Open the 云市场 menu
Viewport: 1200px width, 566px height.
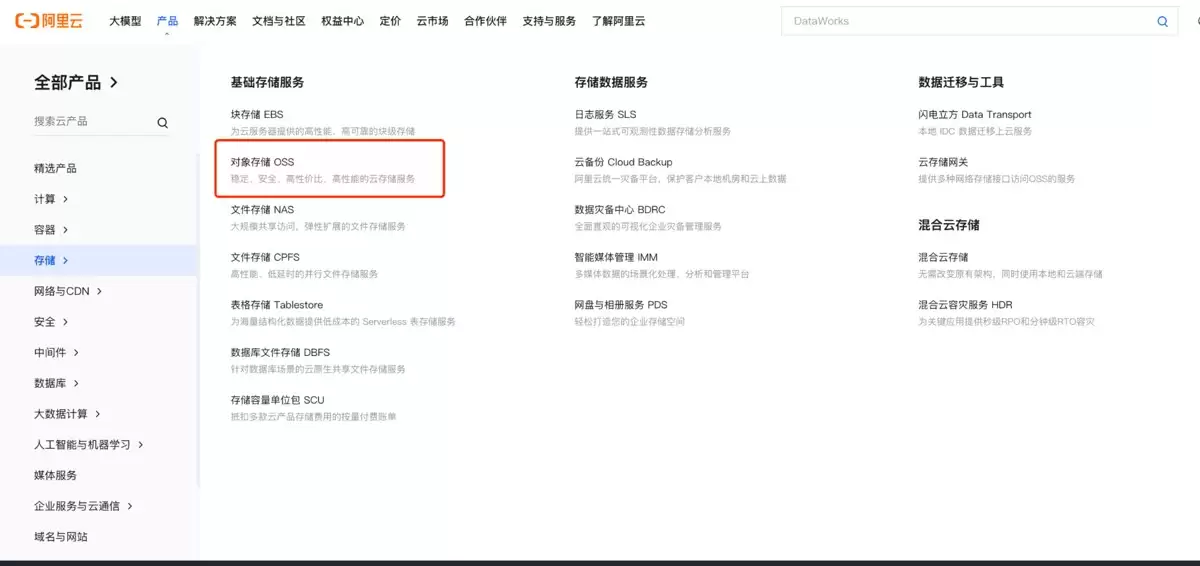click(432, 21)
